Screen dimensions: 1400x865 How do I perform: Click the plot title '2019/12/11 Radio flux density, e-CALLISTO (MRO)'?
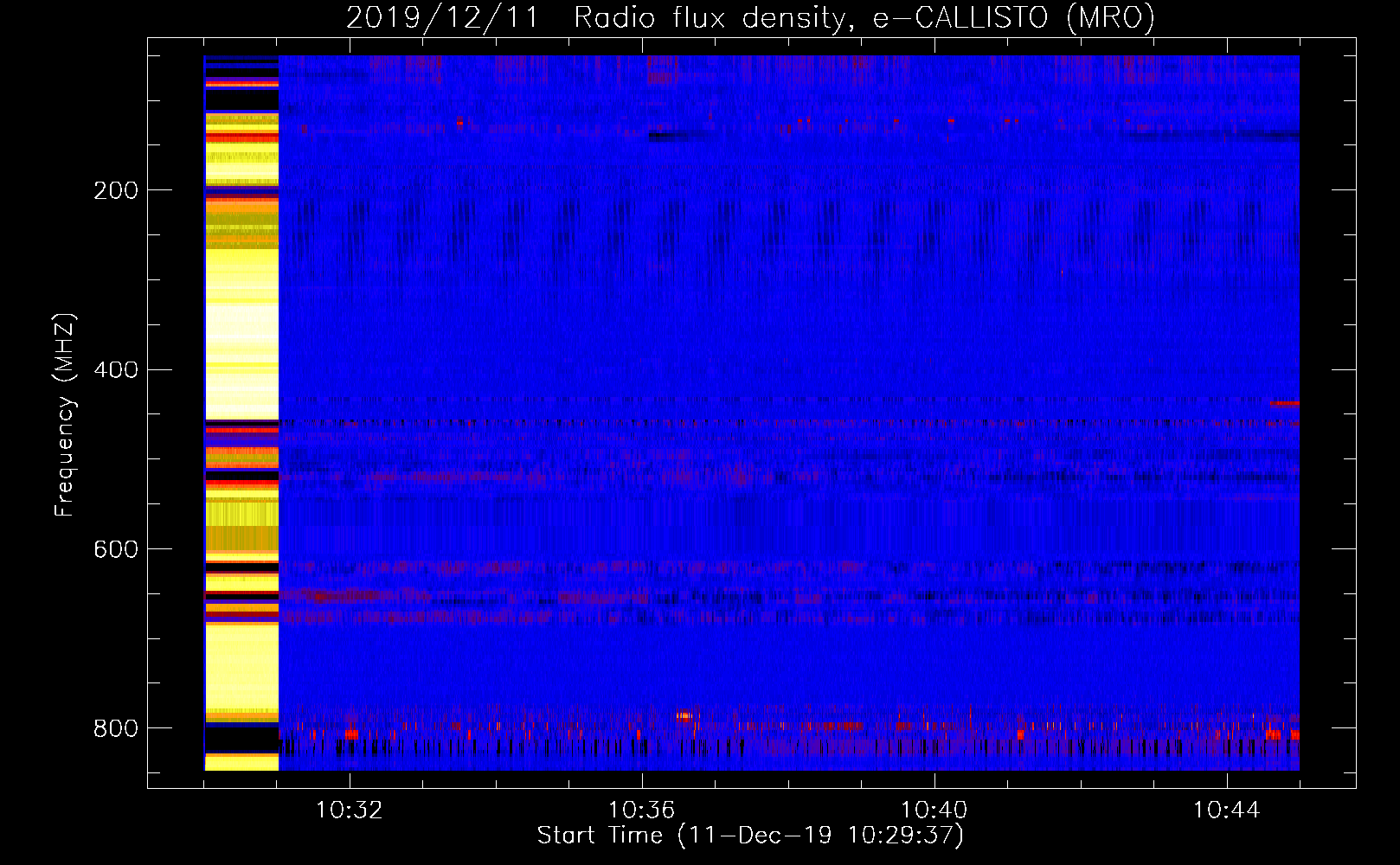point(750,17)
